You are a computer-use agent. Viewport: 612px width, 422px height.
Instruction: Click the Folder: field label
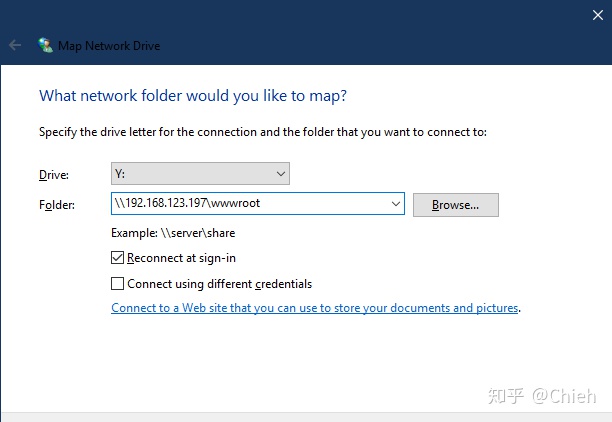[57, 205]
